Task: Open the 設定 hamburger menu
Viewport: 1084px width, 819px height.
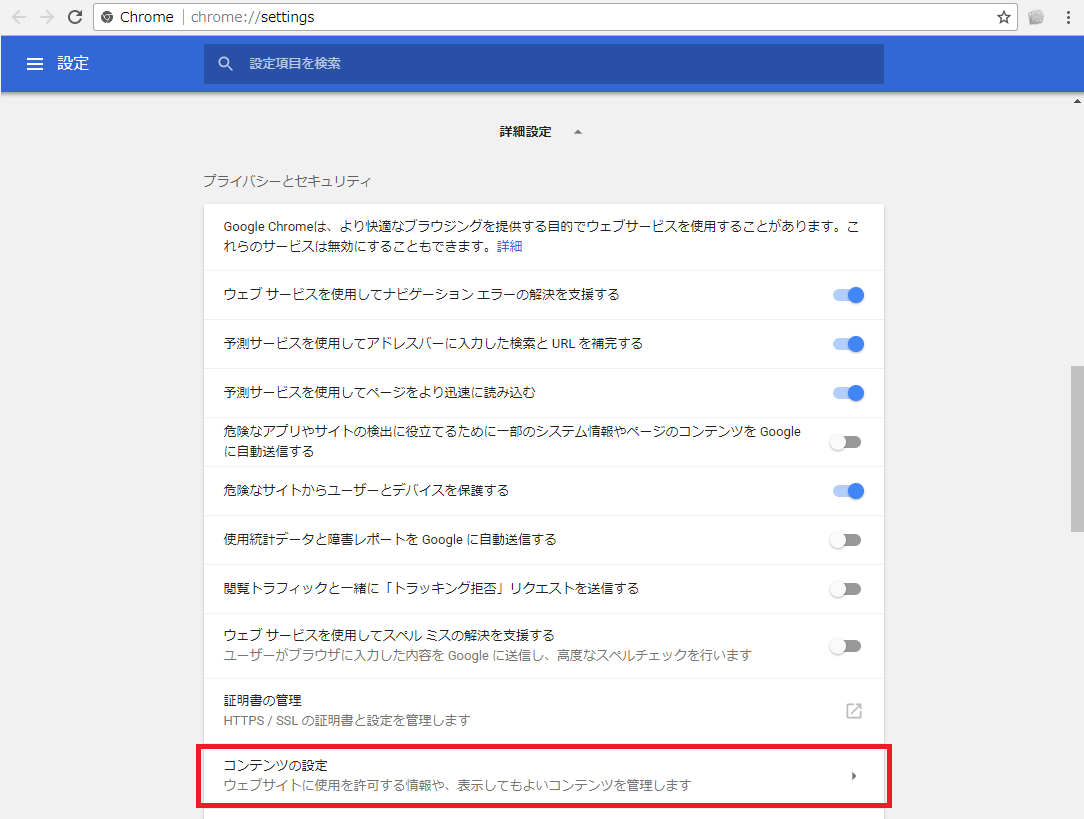Action: coord(35,64)
